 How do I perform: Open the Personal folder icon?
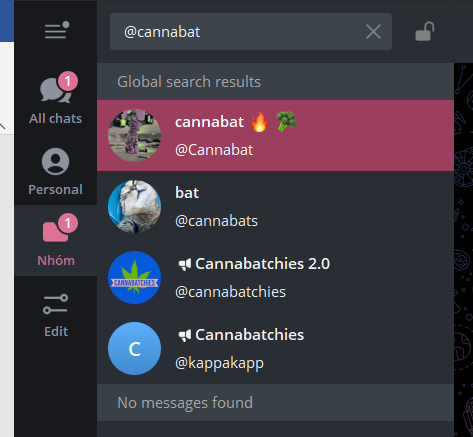[x=55, y=162]
